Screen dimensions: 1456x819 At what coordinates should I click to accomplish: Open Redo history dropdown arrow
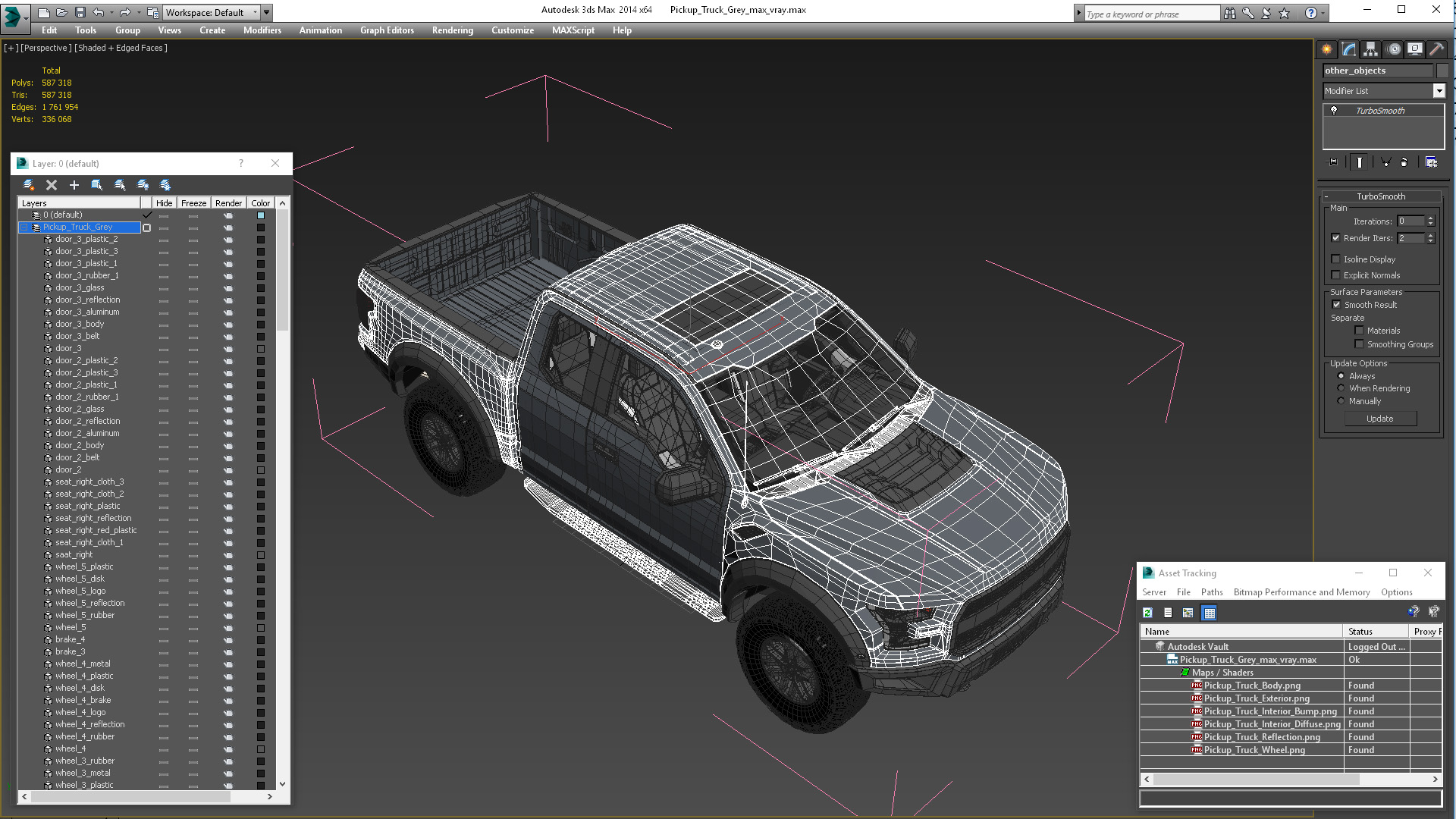pos(139,12)
